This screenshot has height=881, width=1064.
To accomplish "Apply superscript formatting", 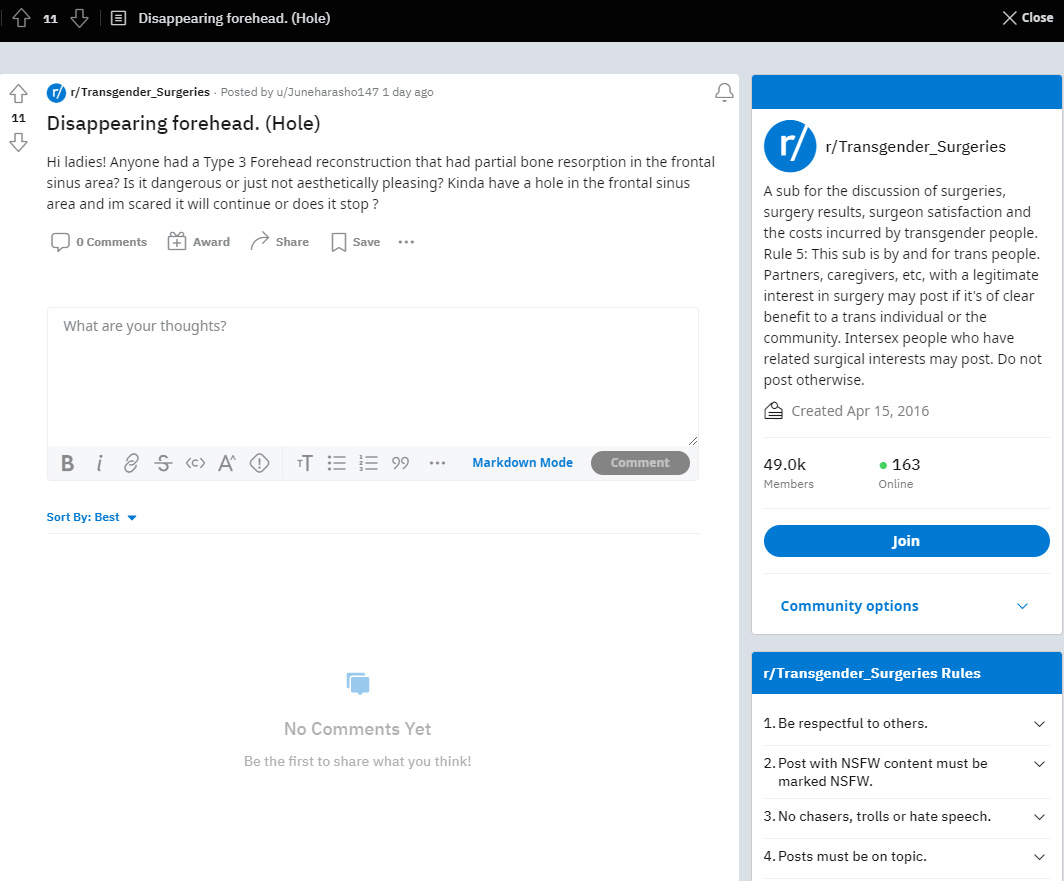I will click(227, 463).
